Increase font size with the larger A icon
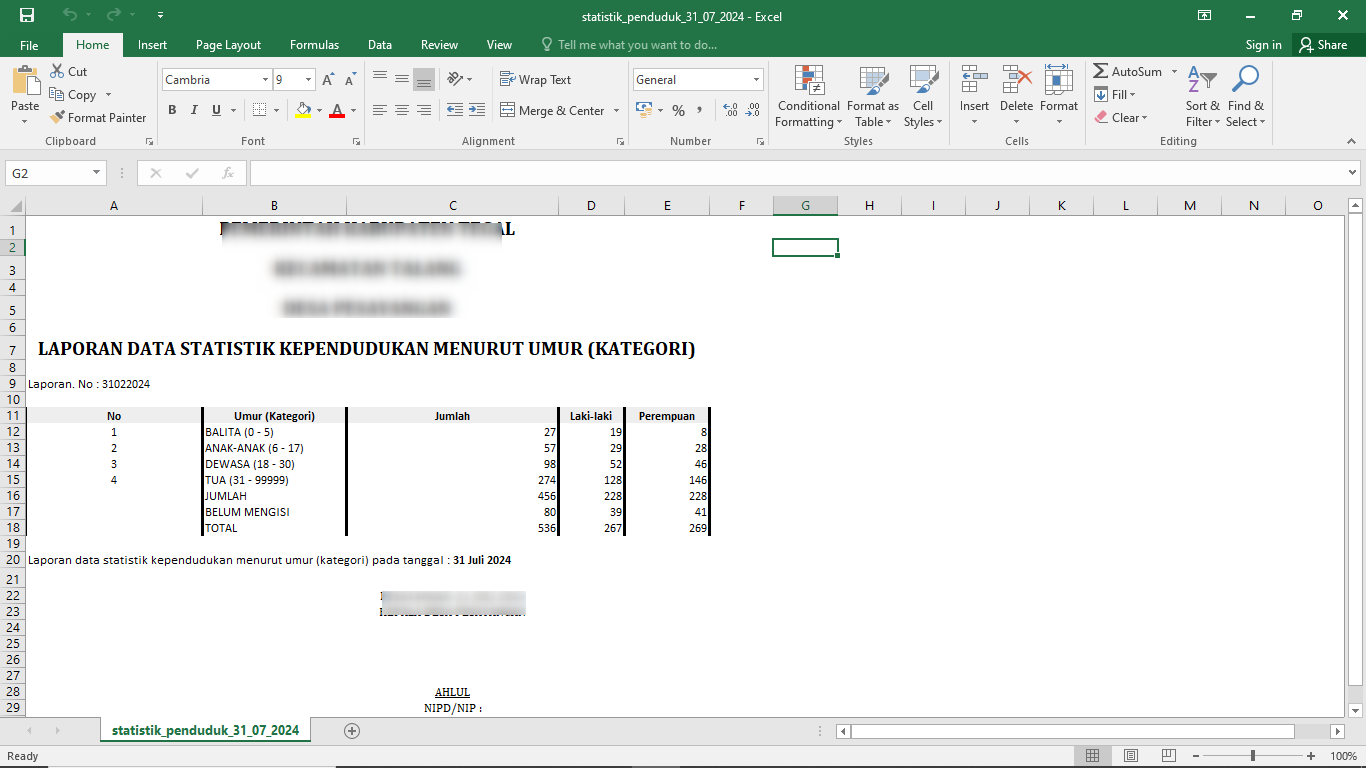 (x=328, y=79)
